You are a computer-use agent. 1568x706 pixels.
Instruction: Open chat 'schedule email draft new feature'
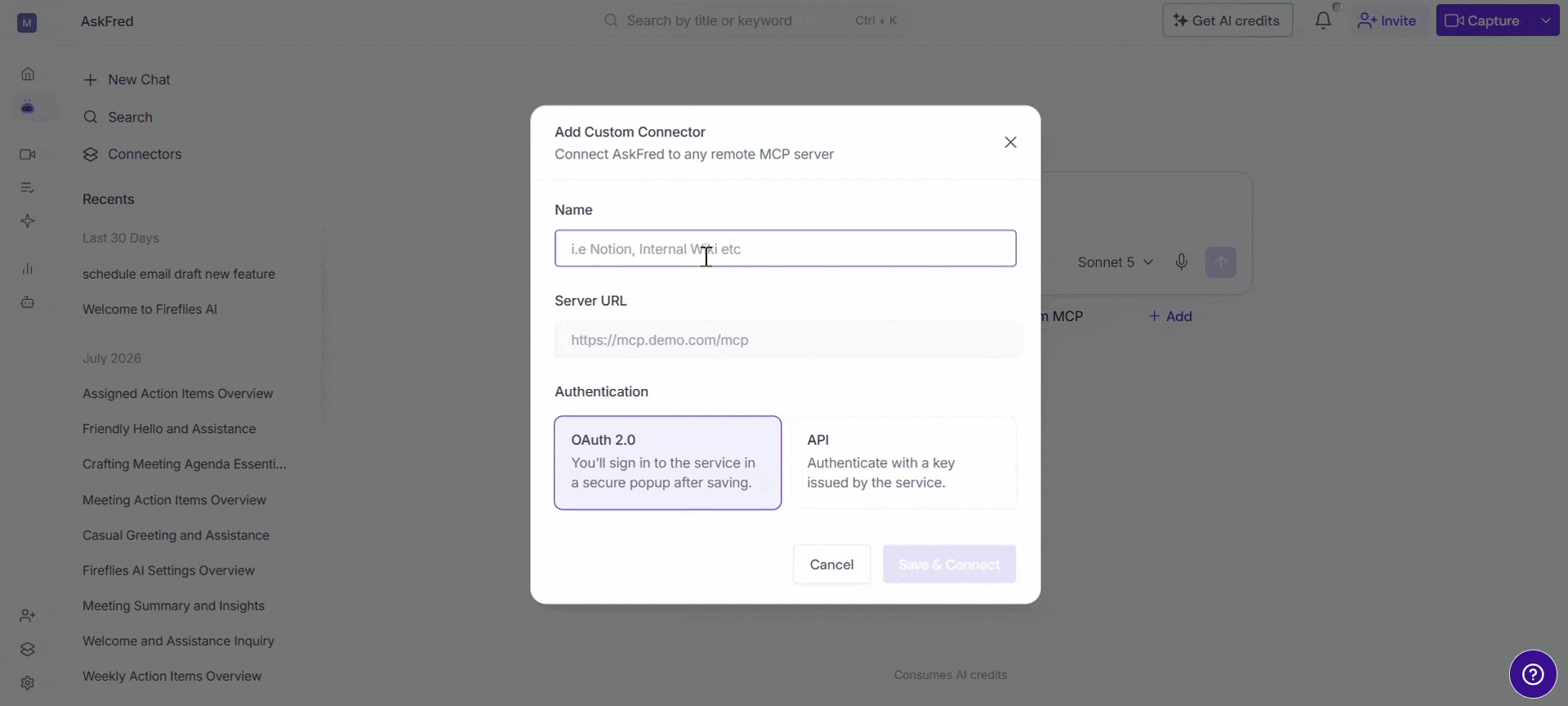tap(179, 274)
